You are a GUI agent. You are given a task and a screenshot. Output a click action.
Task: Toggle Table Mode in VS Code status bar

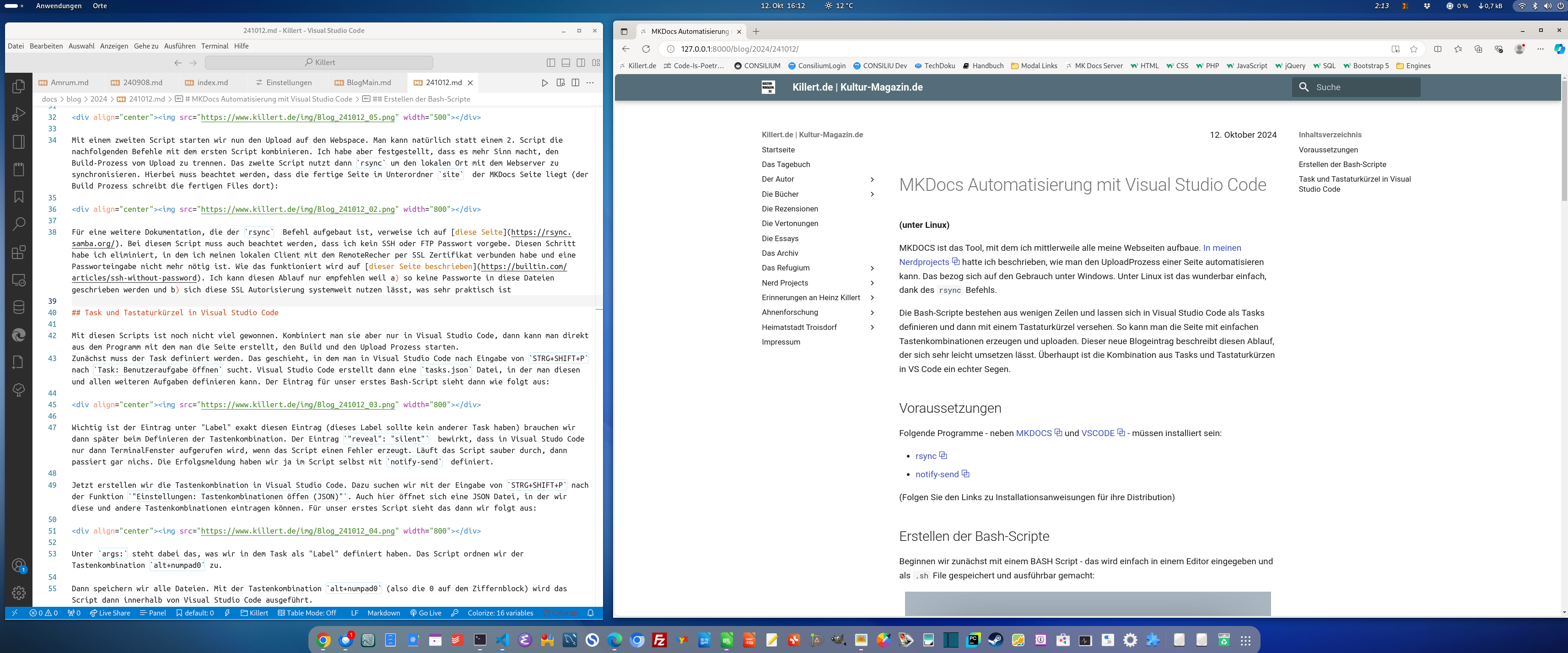(307, 613)
